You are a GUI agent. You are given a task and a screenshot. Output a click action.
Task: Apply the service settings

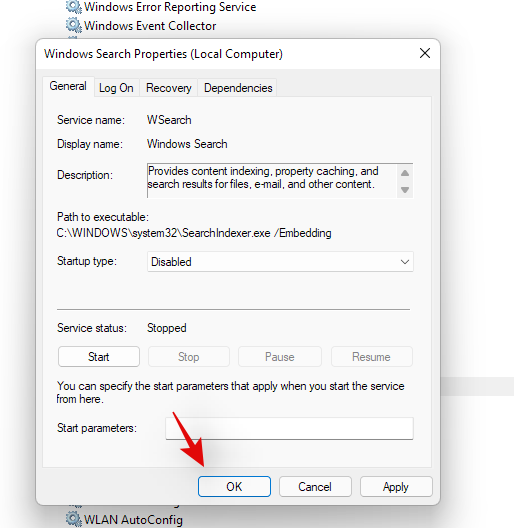[396, 487]
